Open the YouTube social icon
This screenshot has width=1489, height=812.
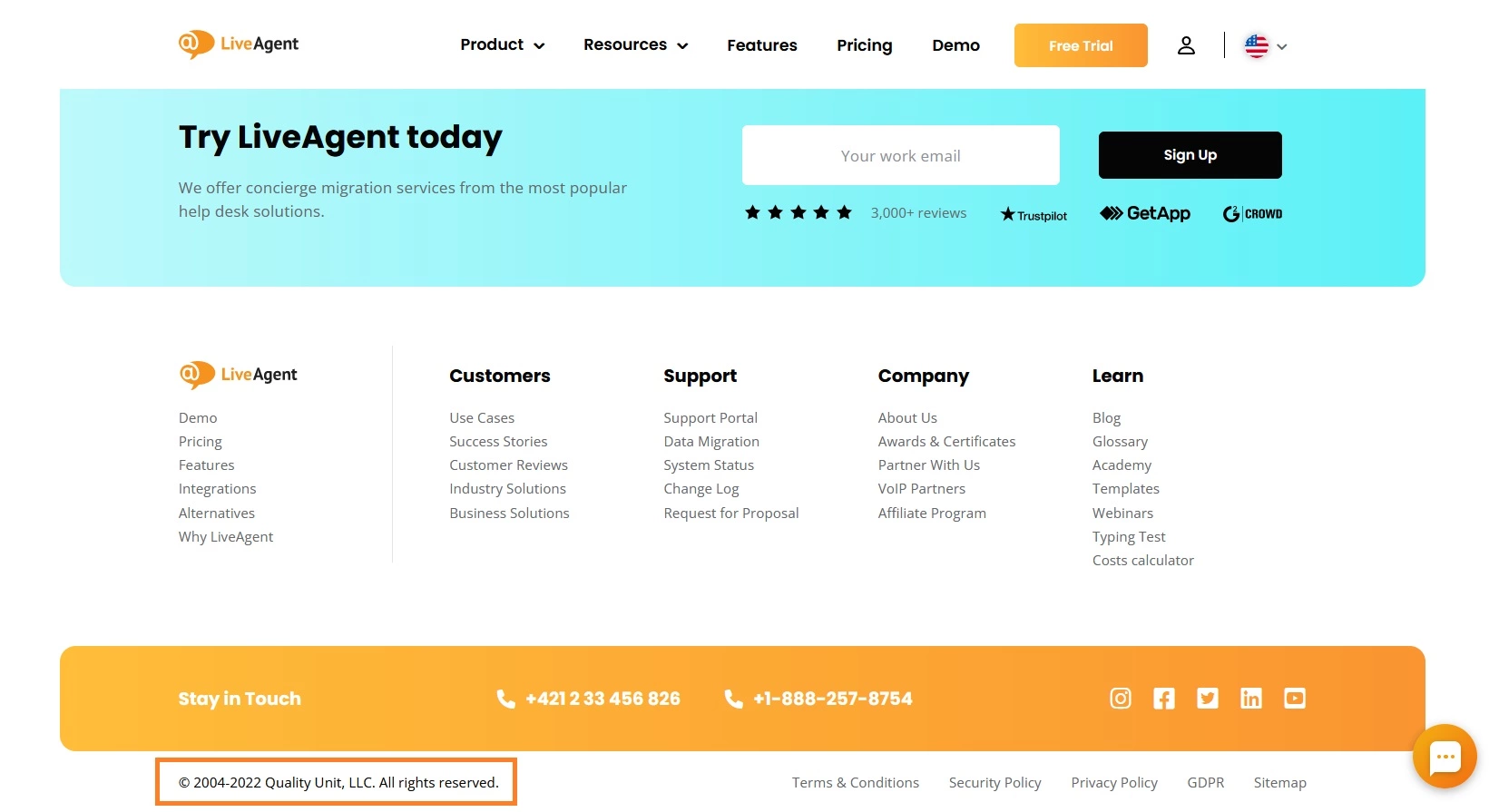tap(1295, 698)
